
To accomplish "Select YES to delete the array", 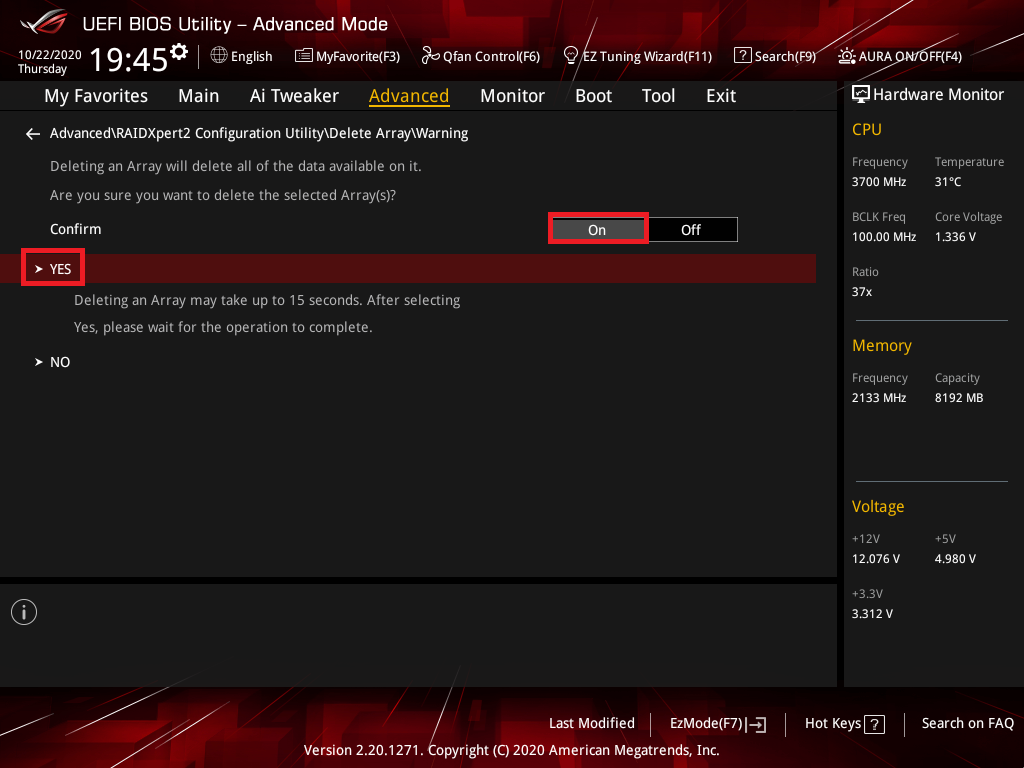I will point(60,269).
